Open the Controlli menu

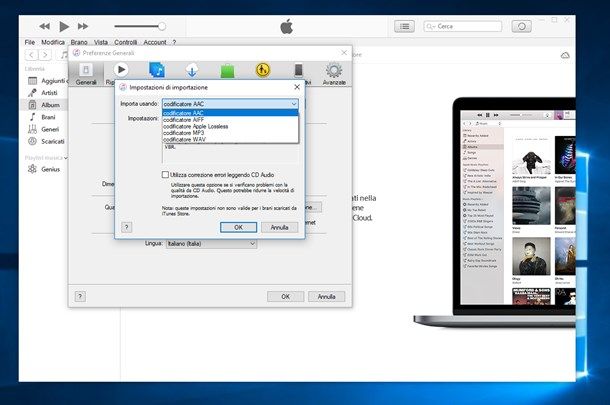pos(125,42)
